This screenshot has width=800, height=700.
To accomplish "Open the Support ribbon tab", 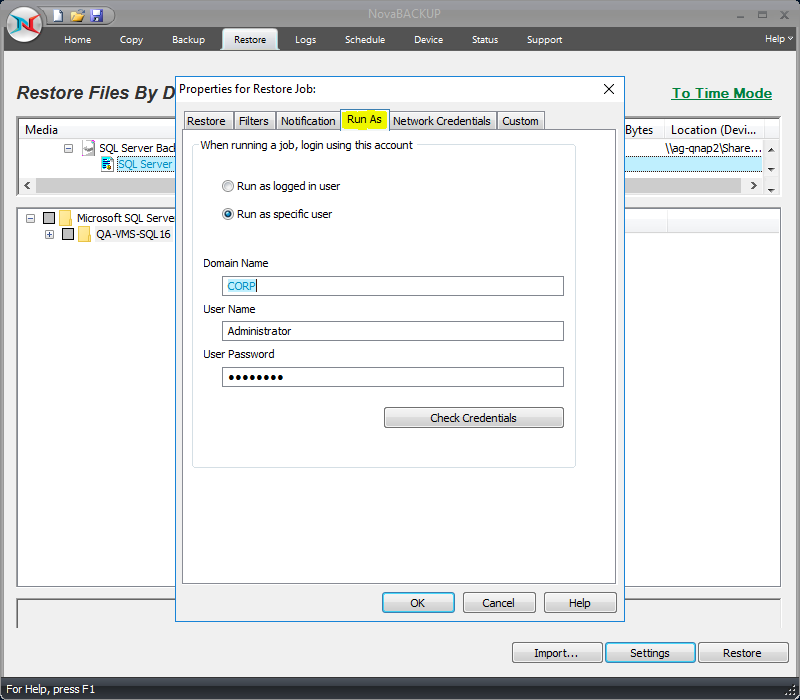I will click(544, 40).
